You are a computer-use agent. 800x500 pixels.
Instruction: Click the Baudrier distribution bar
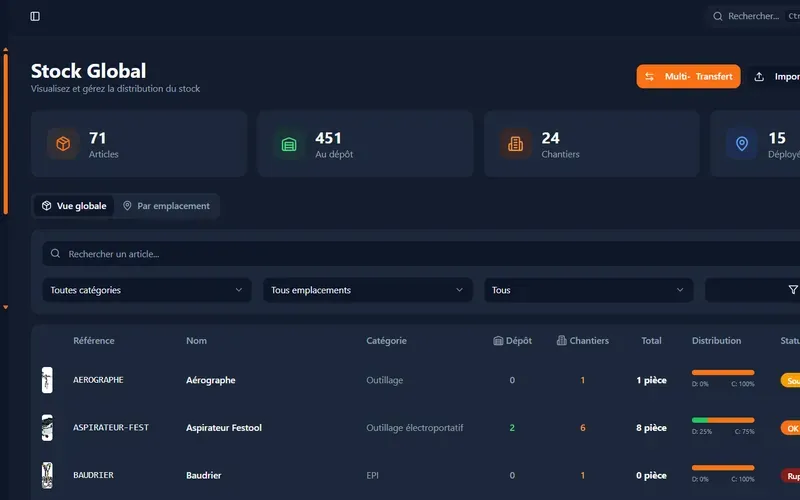(723, 468)
